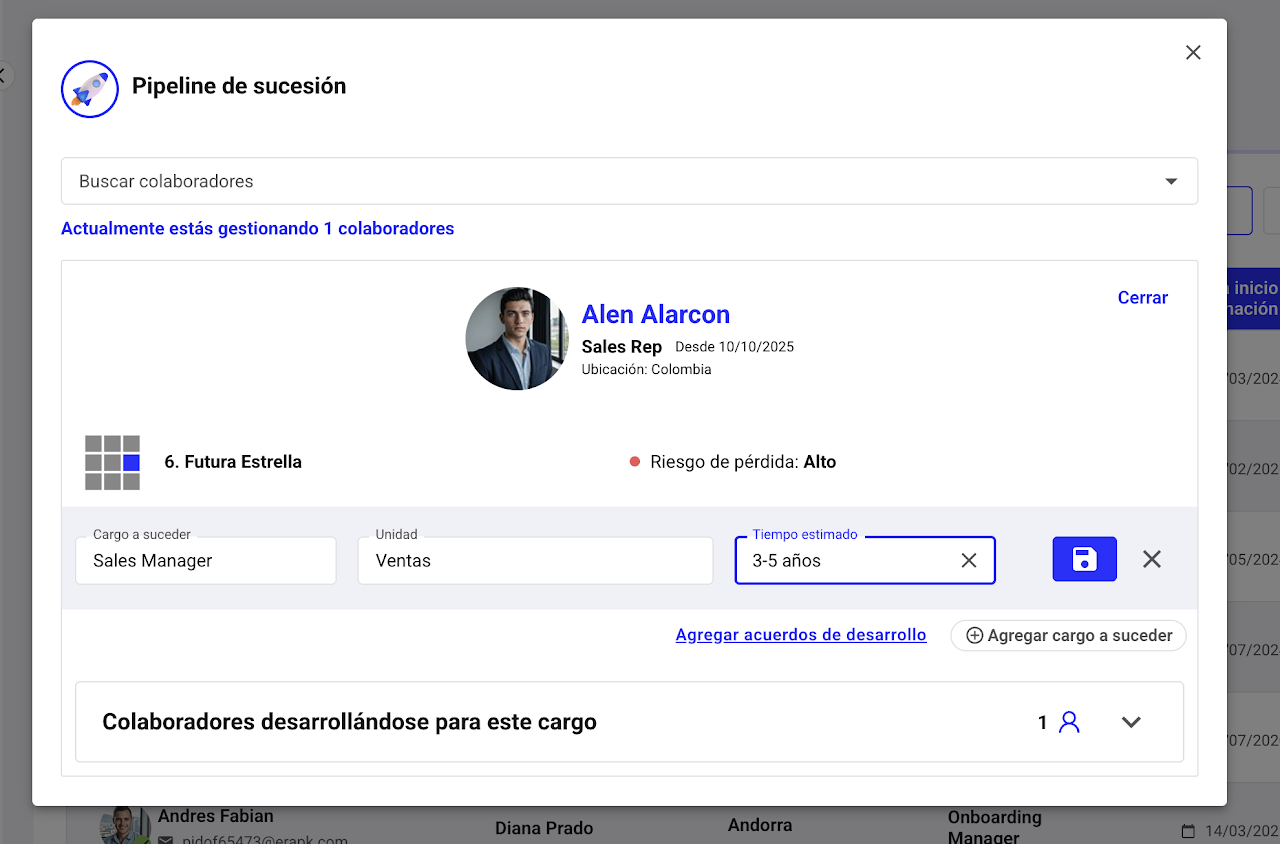Click Agregar cargo a suceder button
1280x844 pixels.
[x=1068, y=635]
